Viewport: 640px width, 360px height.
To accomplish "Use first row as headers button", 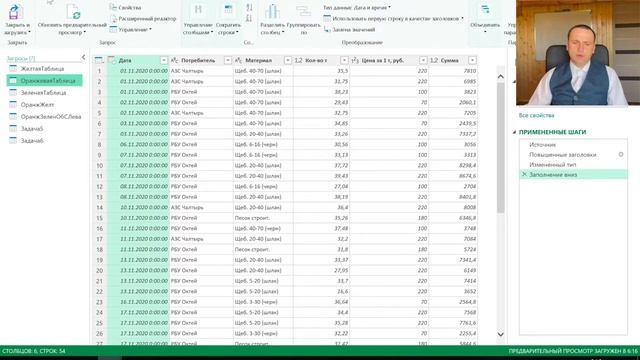I will click(393, 18).
